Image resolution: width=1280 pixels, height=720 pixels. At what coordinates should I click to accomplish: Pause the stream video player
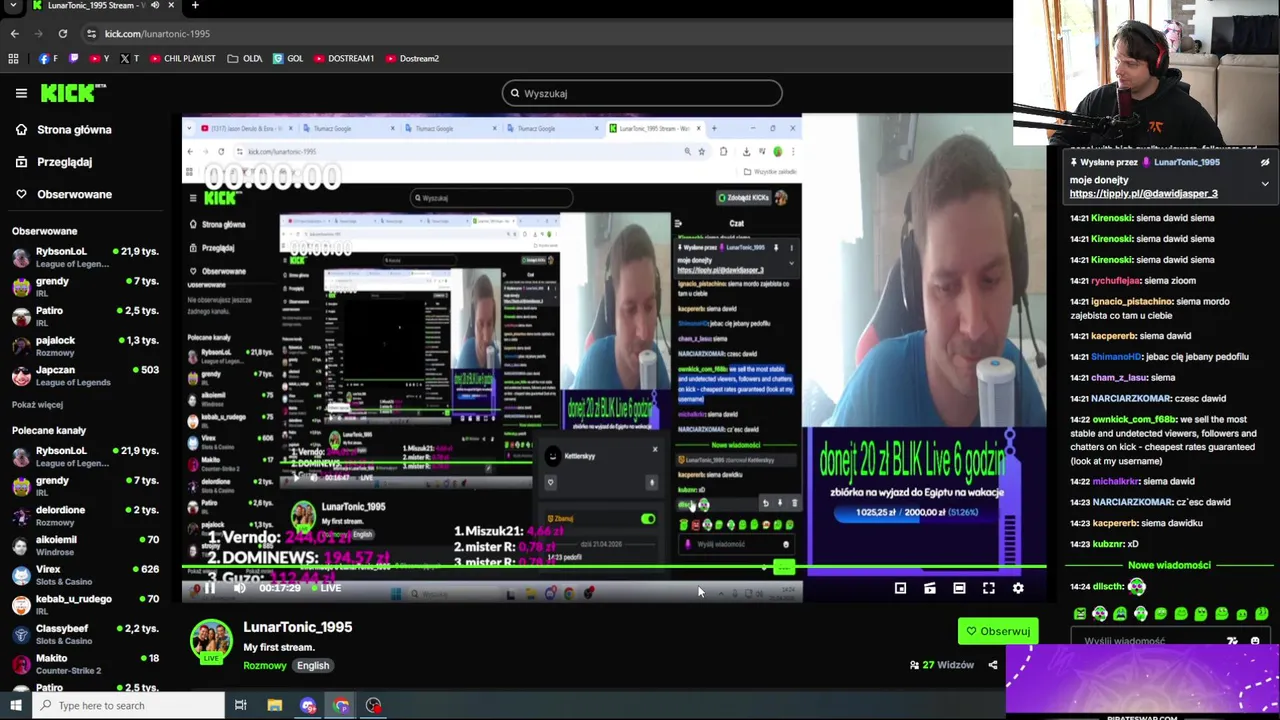click(209, 588)
